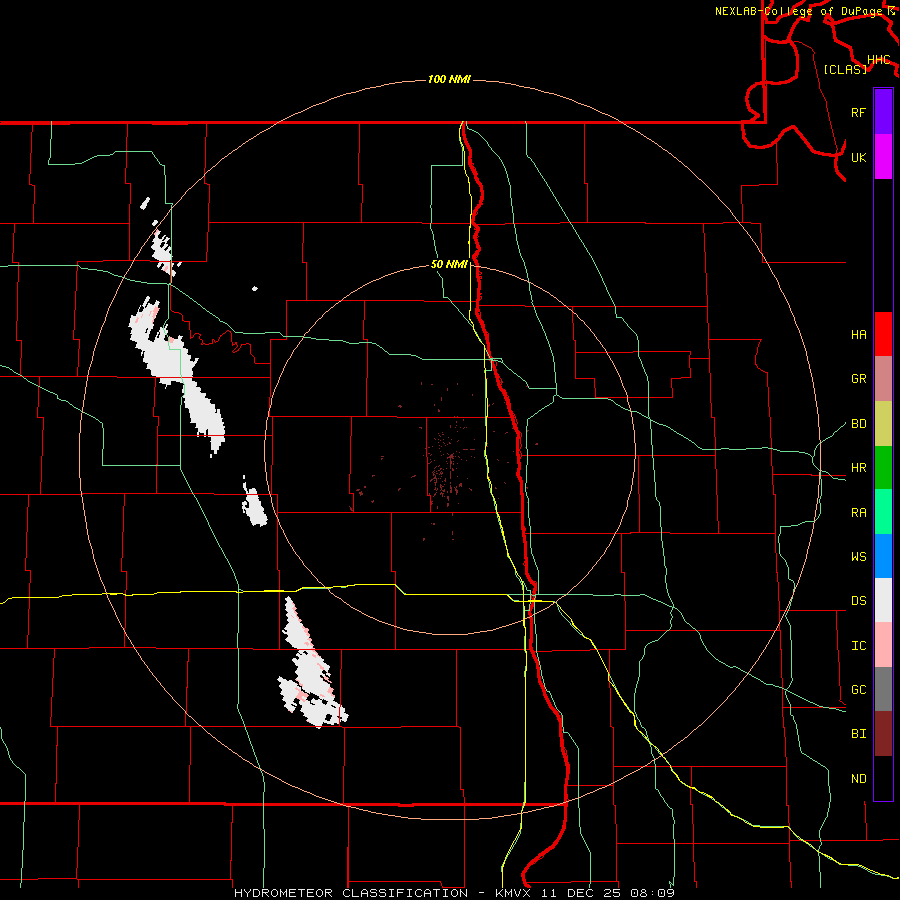Viewport: 900px width, 900px height.
Task: Click the "HR" legend label
Action: point(858,468)
